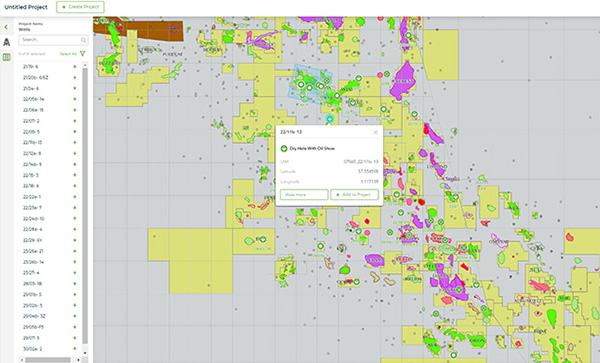Click View more in well popup
Screen dimensions: 600x363
(304, 194)
